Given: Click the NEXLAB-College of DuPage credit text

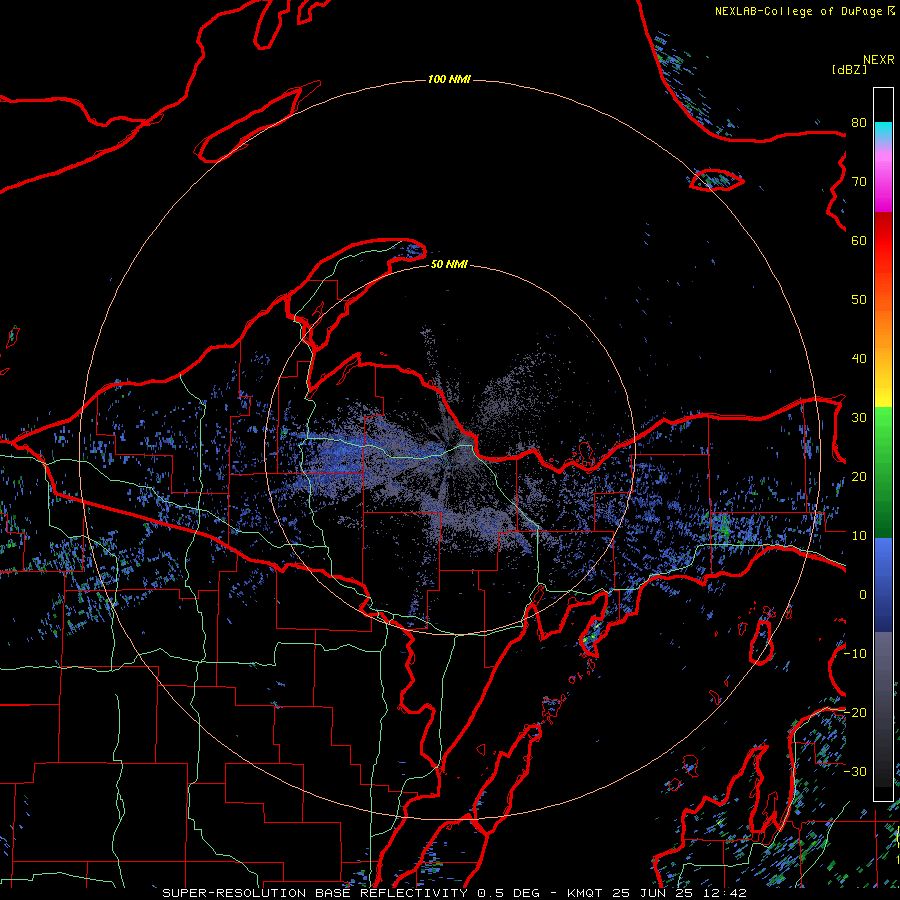Looking at the screenshot, I should point(804,11).
